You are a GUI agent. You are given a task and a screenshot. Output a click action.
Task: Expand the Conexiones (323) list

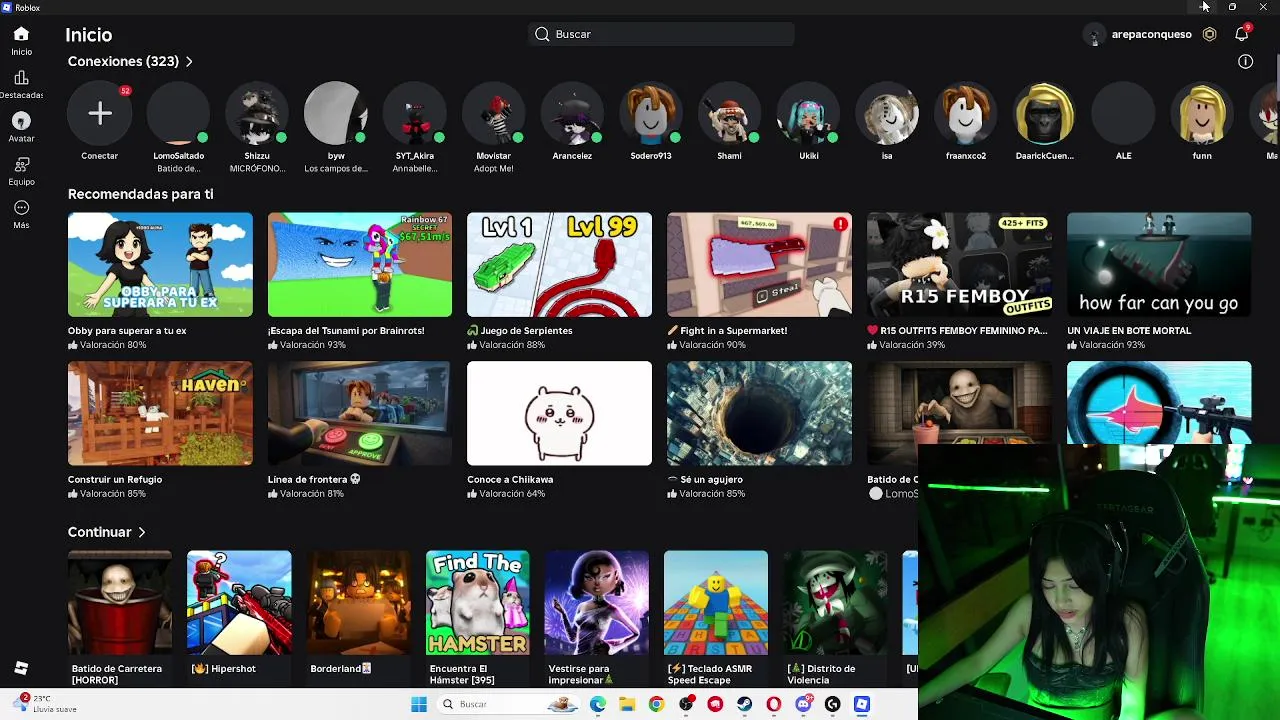pos(130,61)
